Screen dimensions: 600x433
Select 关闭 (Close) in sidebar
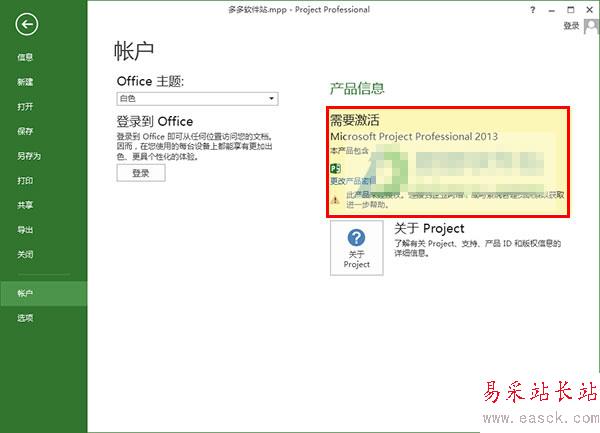click(x=25, y=254)
